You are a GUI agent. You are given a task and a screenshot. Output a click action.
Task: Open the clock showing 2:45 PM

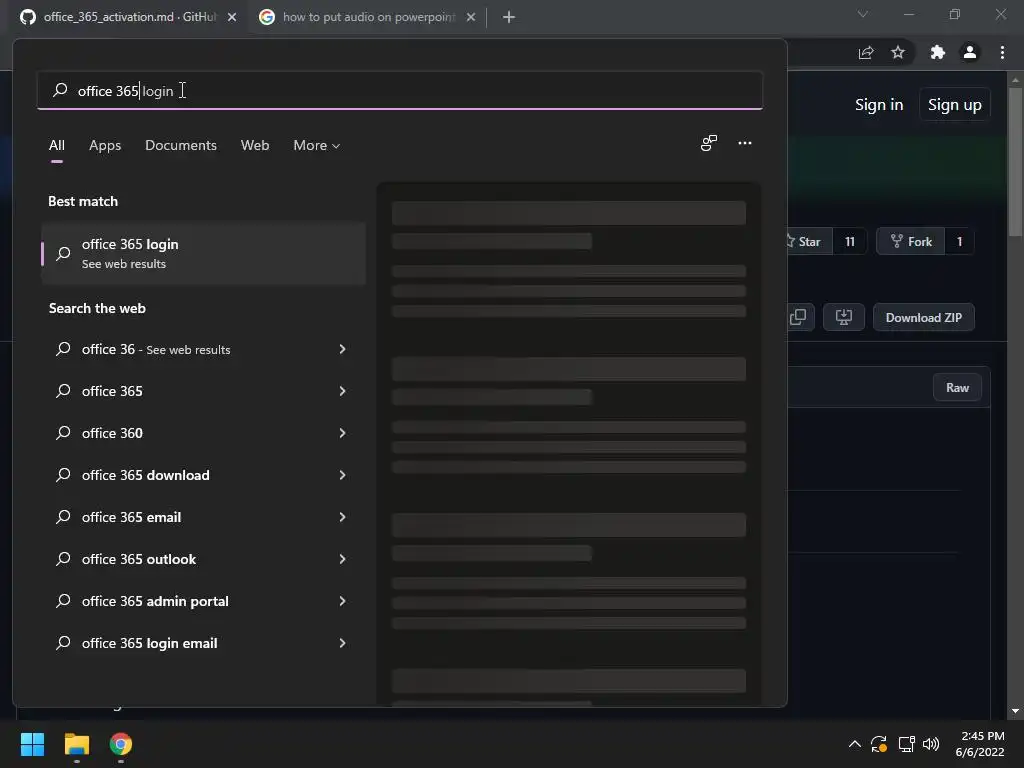coord(980,744)
